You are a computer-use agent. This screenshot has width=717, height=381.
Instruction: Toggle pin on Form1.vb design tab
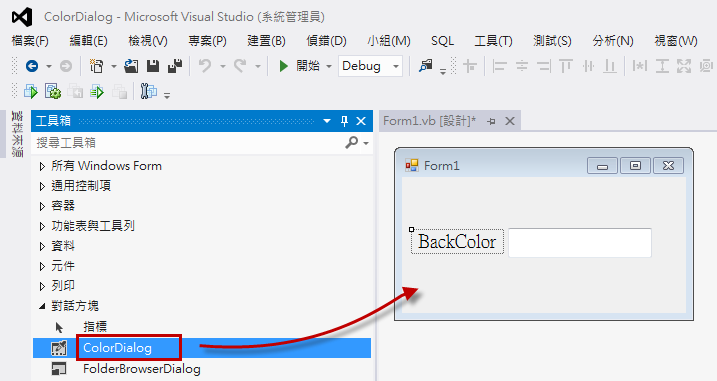(x=491, y=121)
